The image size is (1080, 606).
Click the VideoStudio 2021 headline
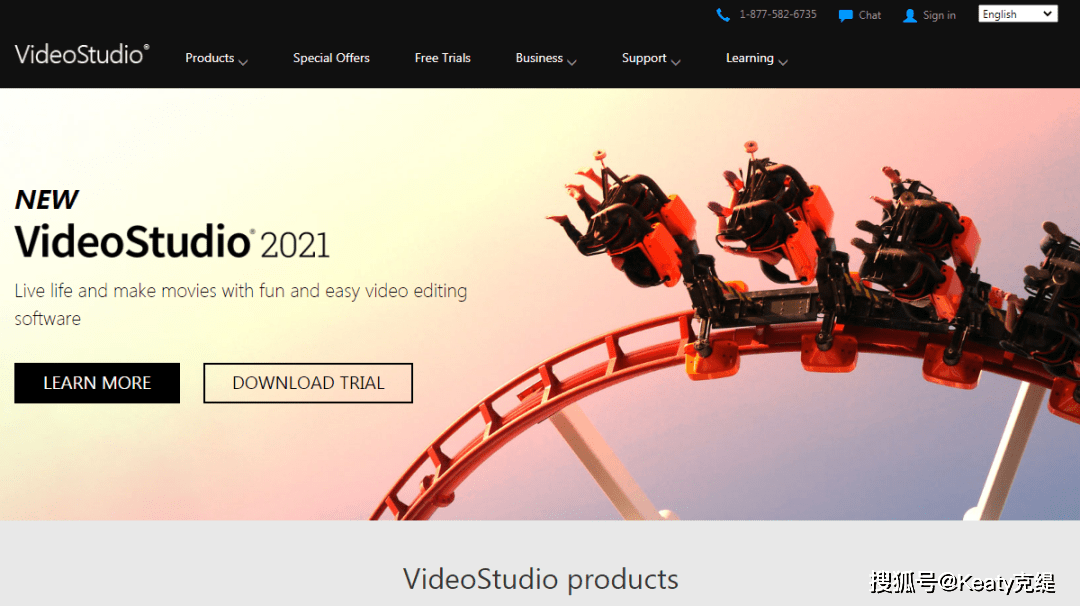pos(172,242)
